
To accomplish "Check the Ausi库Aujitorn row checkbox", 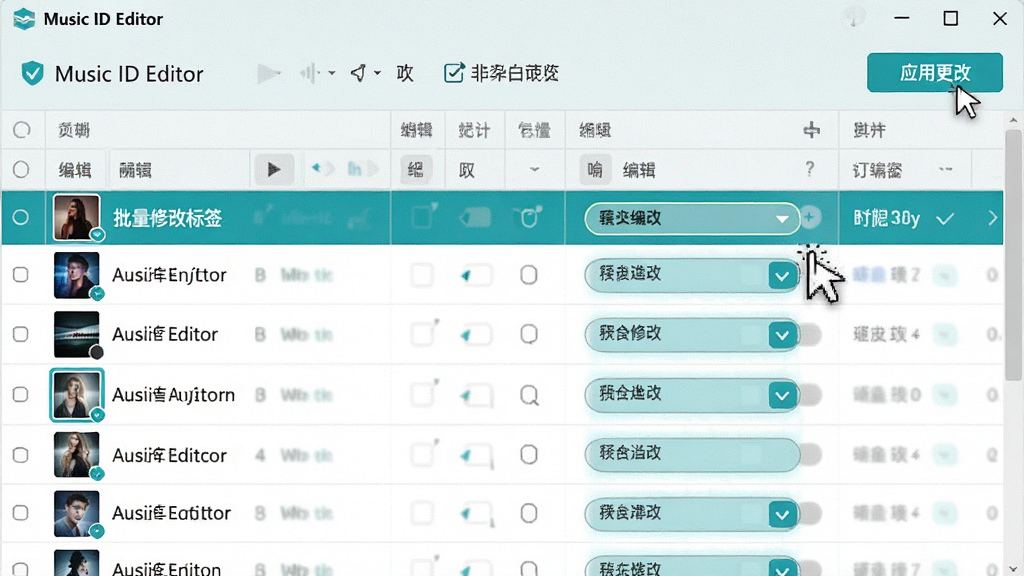I will [x=21, y=394].
